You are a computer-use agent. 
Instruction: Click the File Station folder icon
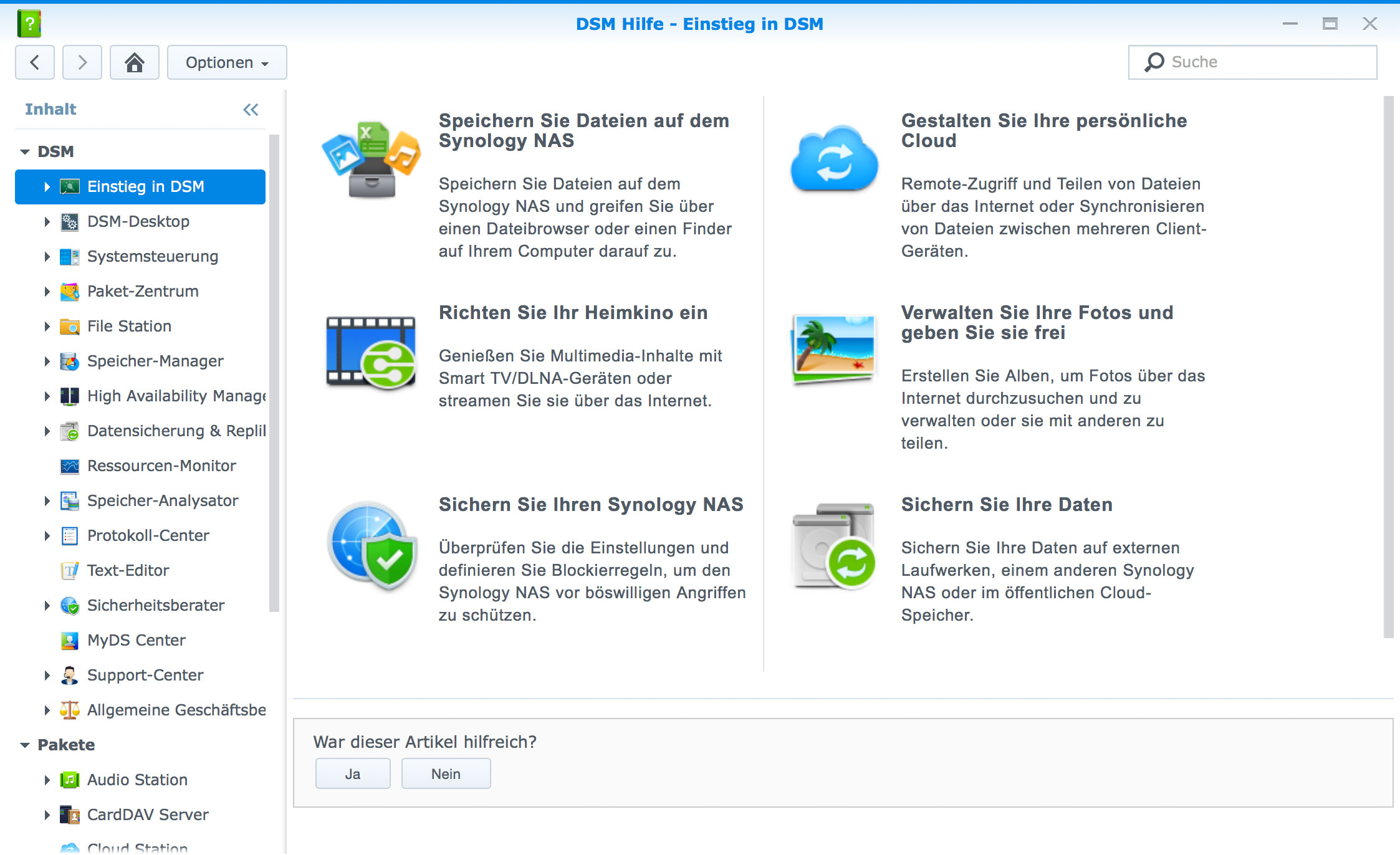tap(70, 326)
